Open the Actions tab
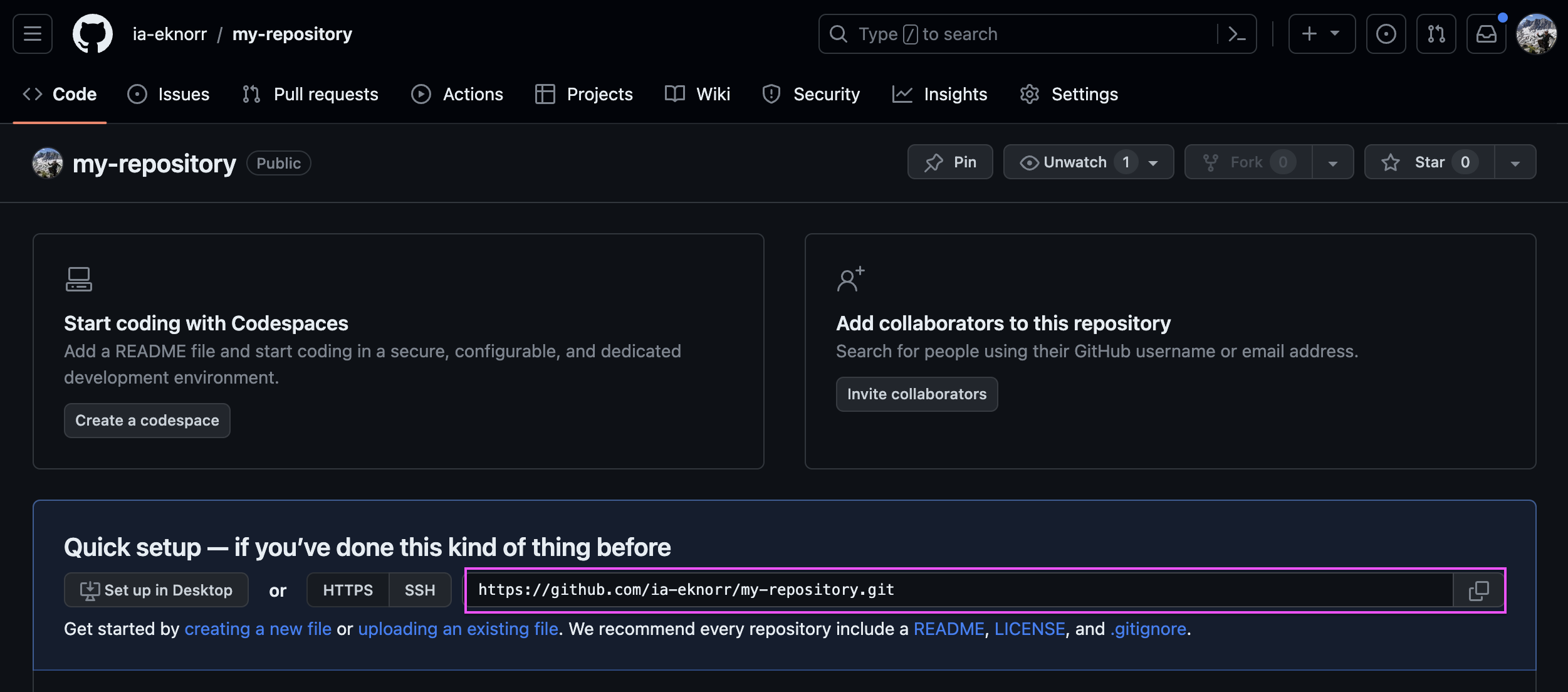This screenshot has width=1568, height=692. pyautogui.click(x=457, y=94)
